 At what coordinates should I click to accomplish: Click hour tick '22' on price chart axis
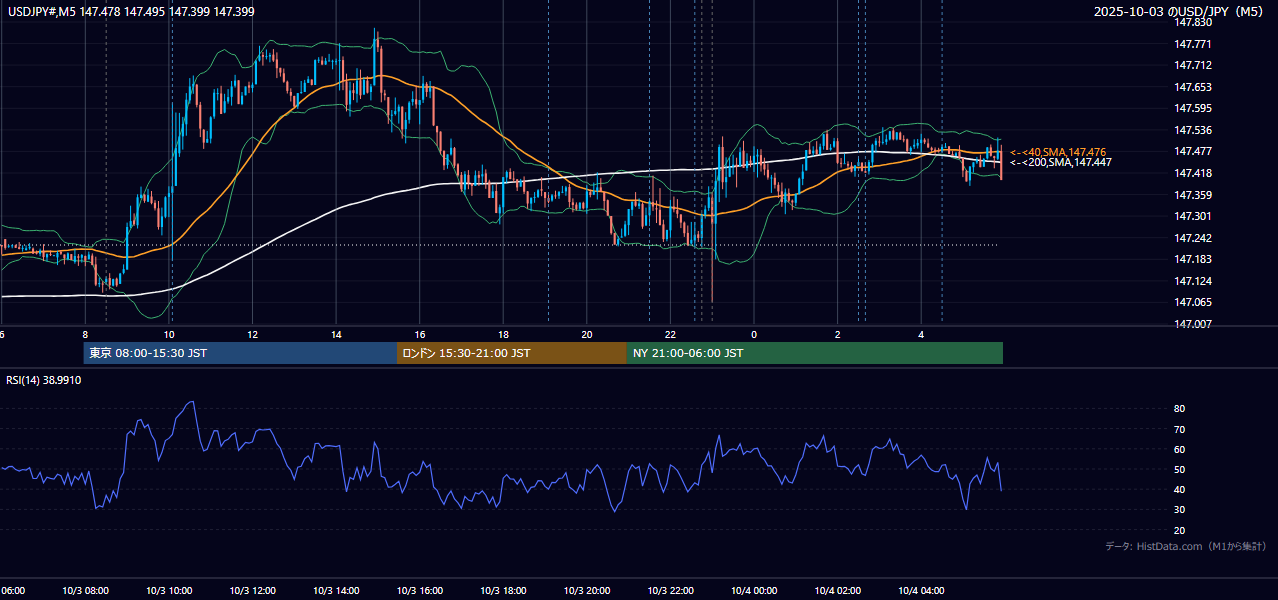click(670, 334)
